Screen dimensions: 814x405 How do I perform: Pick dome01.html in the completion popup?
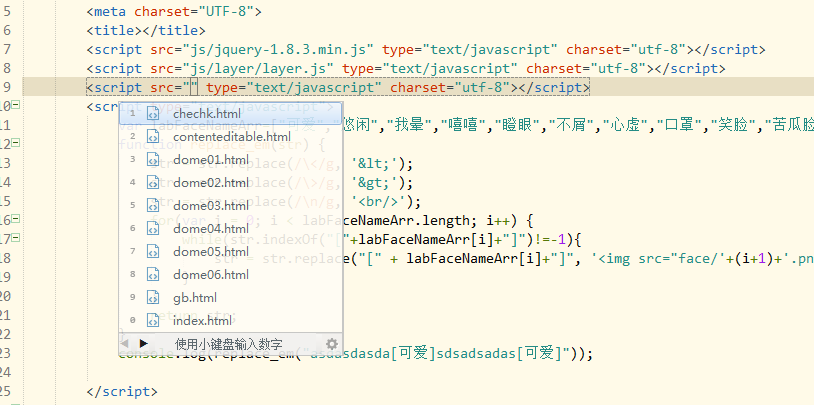230,159
